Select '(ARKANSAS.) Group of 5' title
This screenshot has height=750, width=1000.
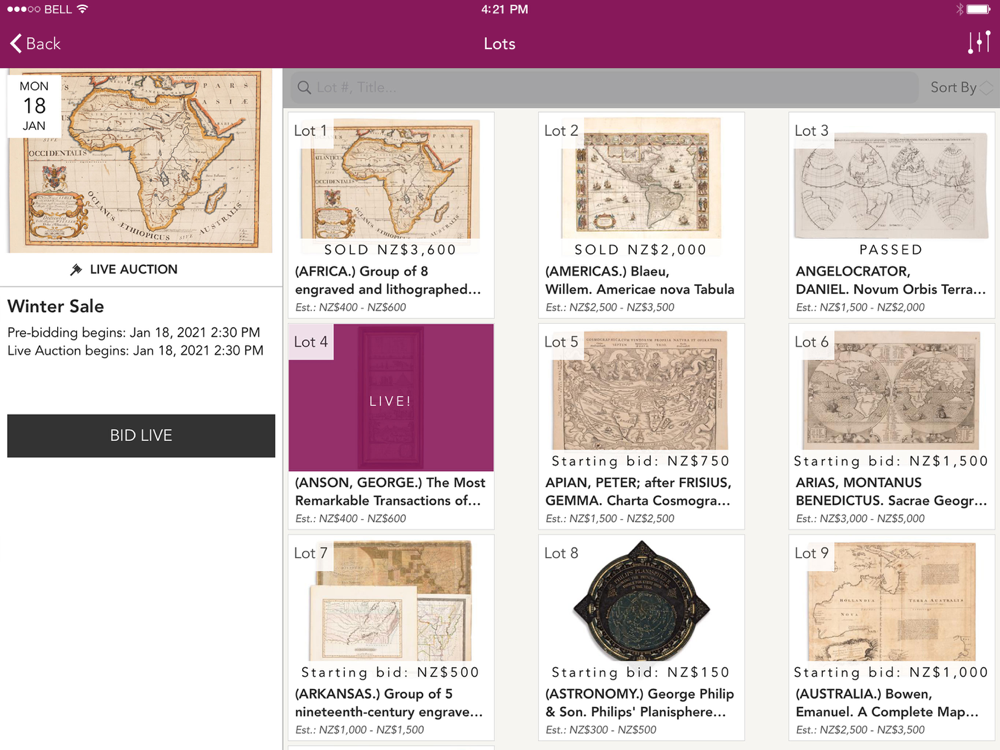388,703
